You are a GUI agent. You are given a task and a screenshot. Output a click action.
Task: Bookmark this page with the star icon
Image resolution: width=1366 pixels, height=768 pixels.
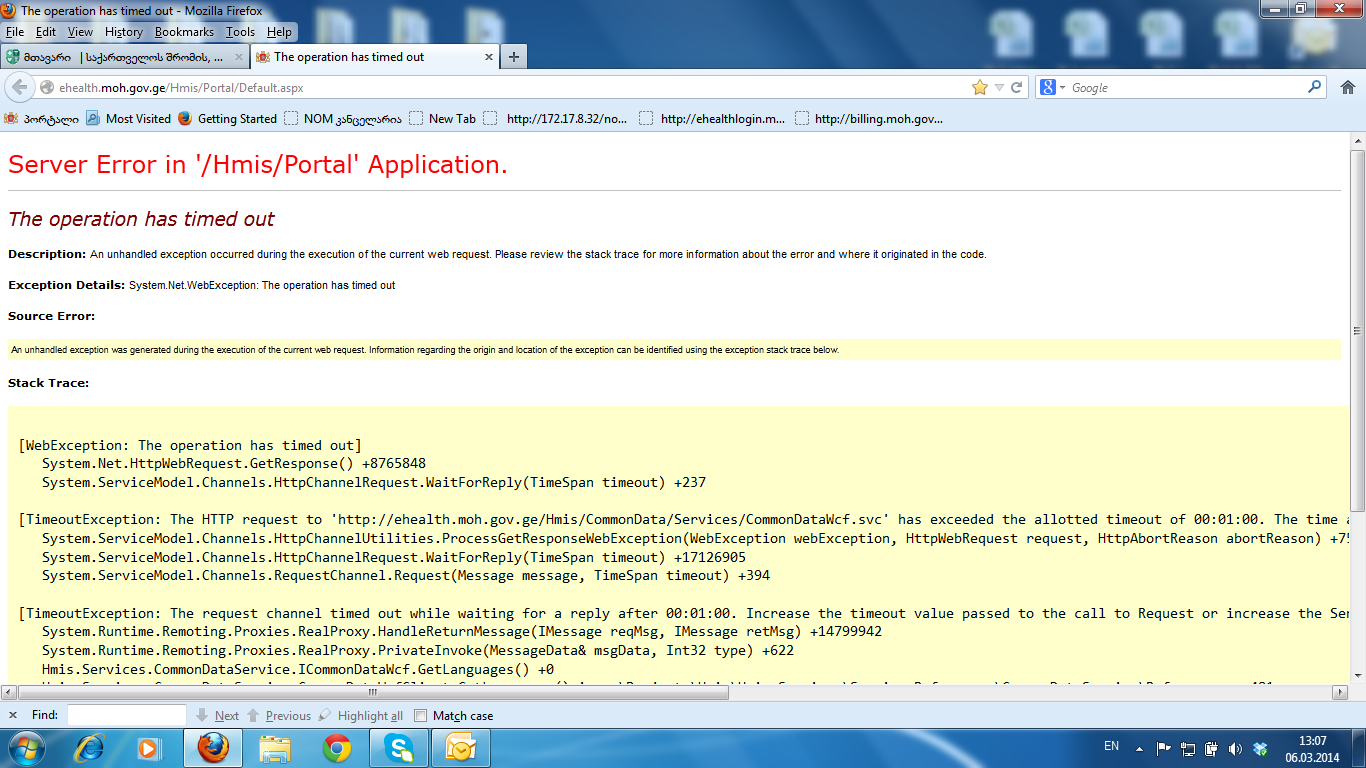tap(980, 88)
